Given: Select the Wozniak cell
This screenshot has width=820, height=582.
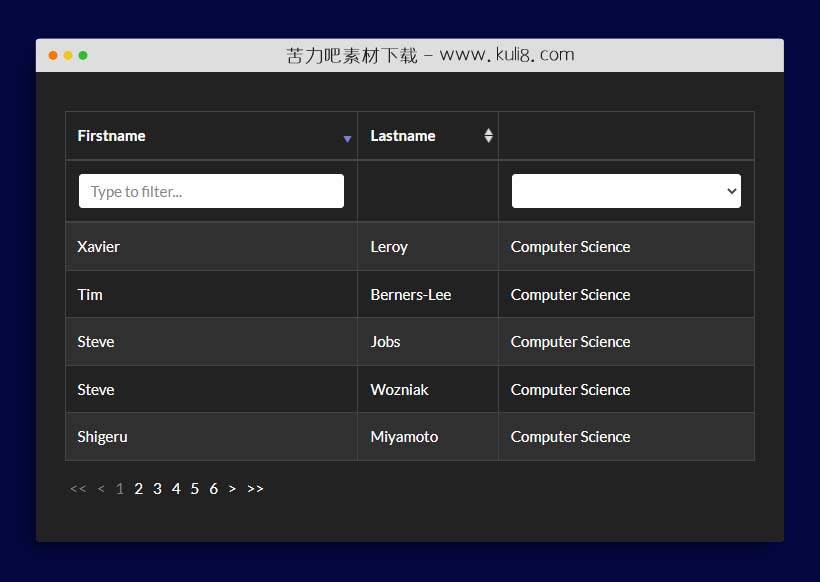Looking at the screenshot, I should click(399, 390).
